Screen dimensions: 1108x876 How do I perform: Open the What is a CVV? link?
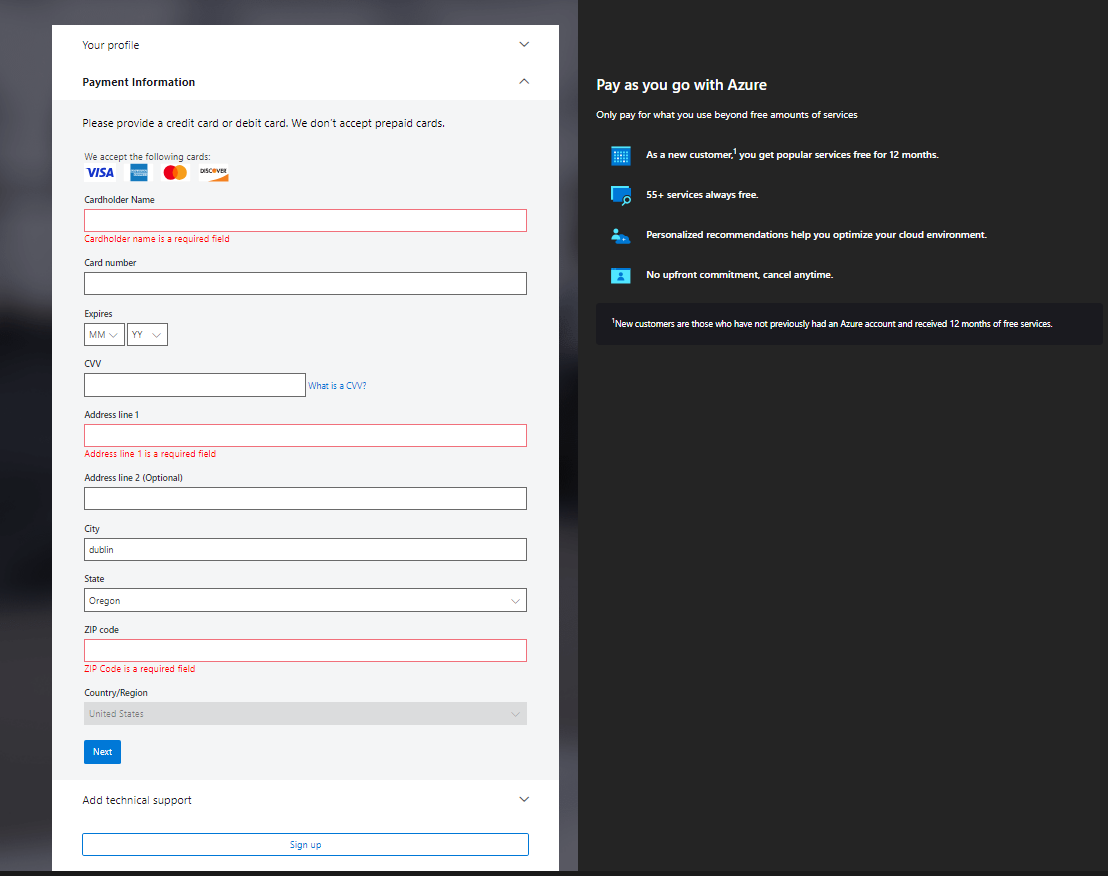point(337,386)
